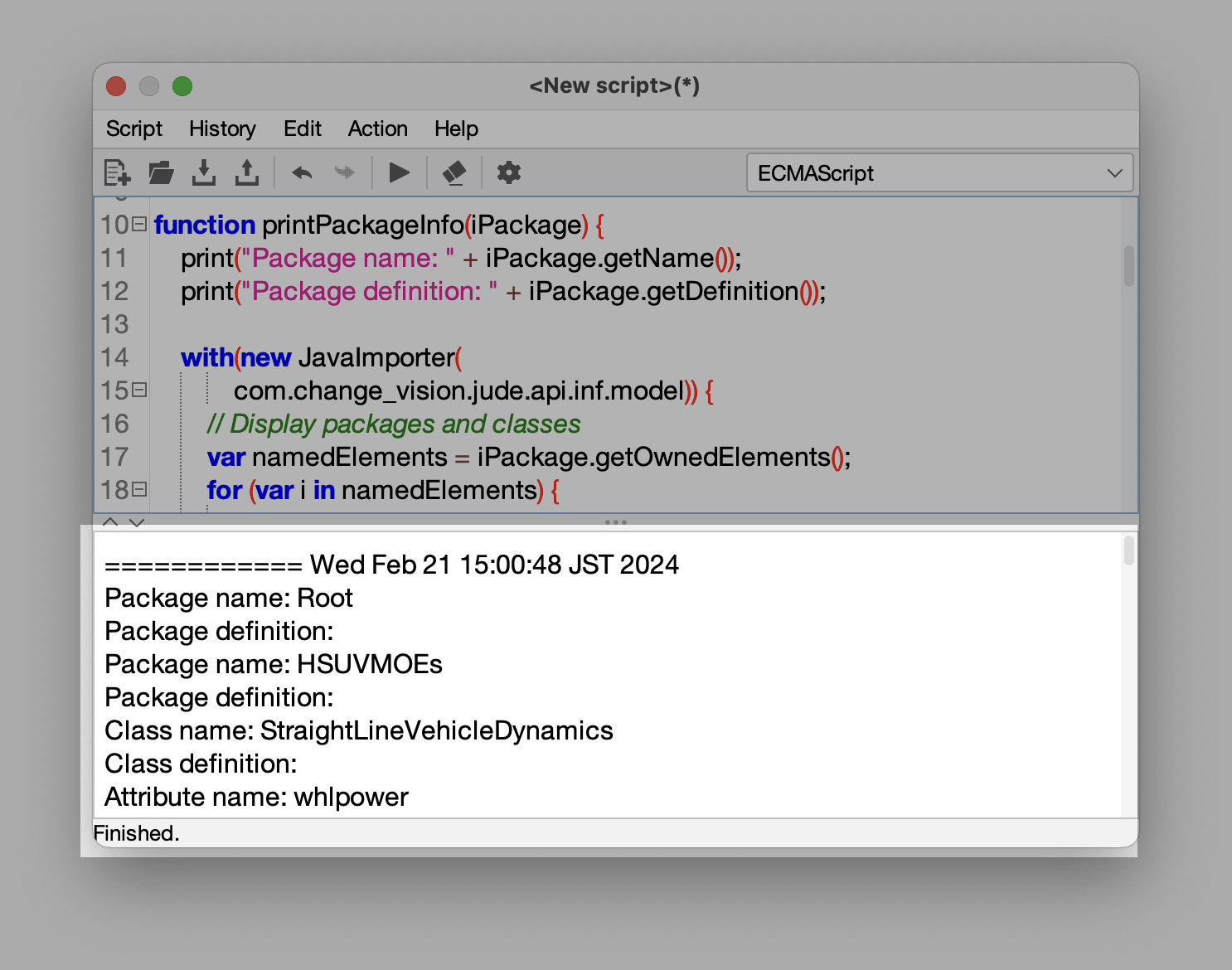Image resolution: width=1232 pixels, height=970 pixels.
Task: Click the comment "// Display packages and classes"
Action: tap(394, 424)
